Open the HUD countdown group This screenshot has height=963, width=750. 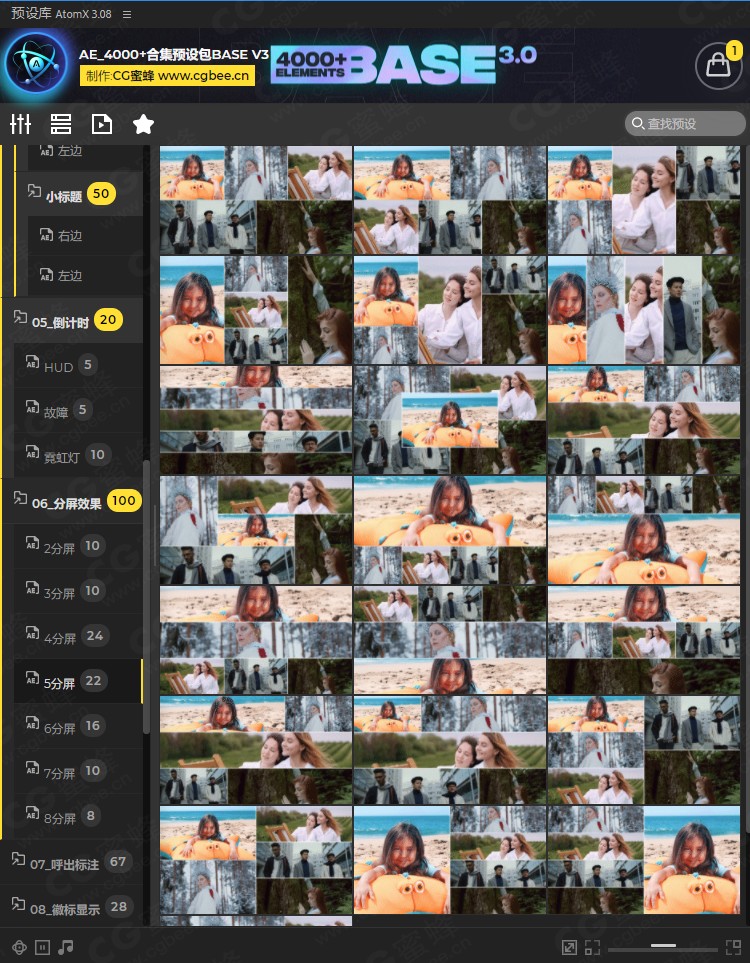(78, 365)
